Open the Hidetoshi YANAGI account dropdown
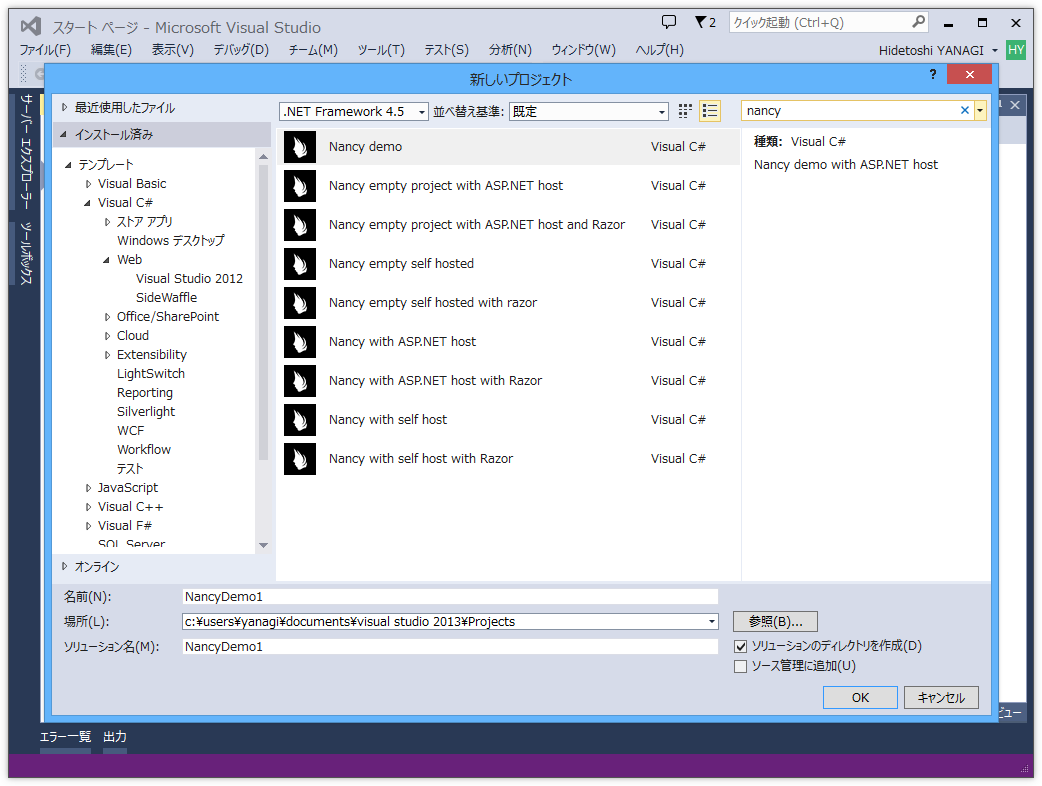This screenshot has height=786, width=1042. 995,50
